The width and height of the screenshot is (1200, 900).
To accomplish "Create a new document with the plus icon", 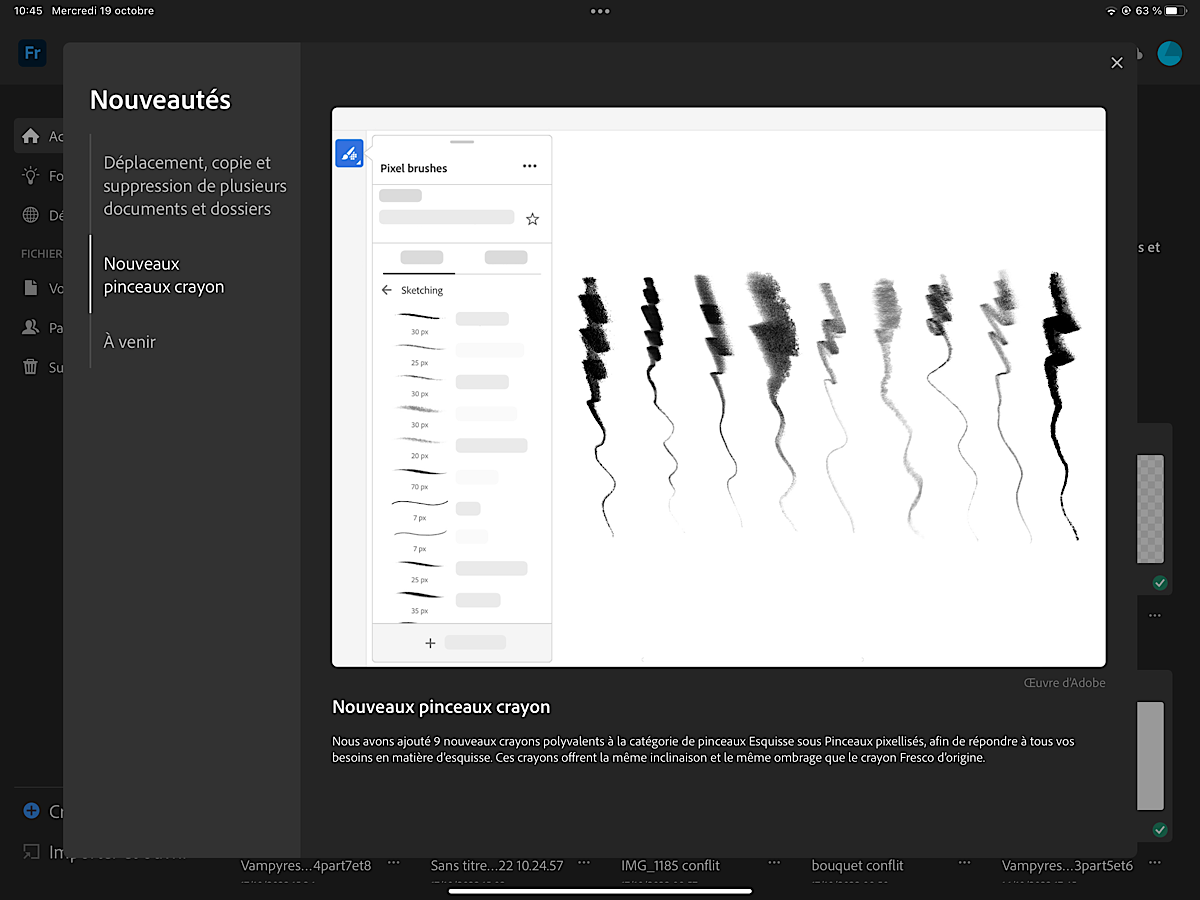I will click(31, 811).
